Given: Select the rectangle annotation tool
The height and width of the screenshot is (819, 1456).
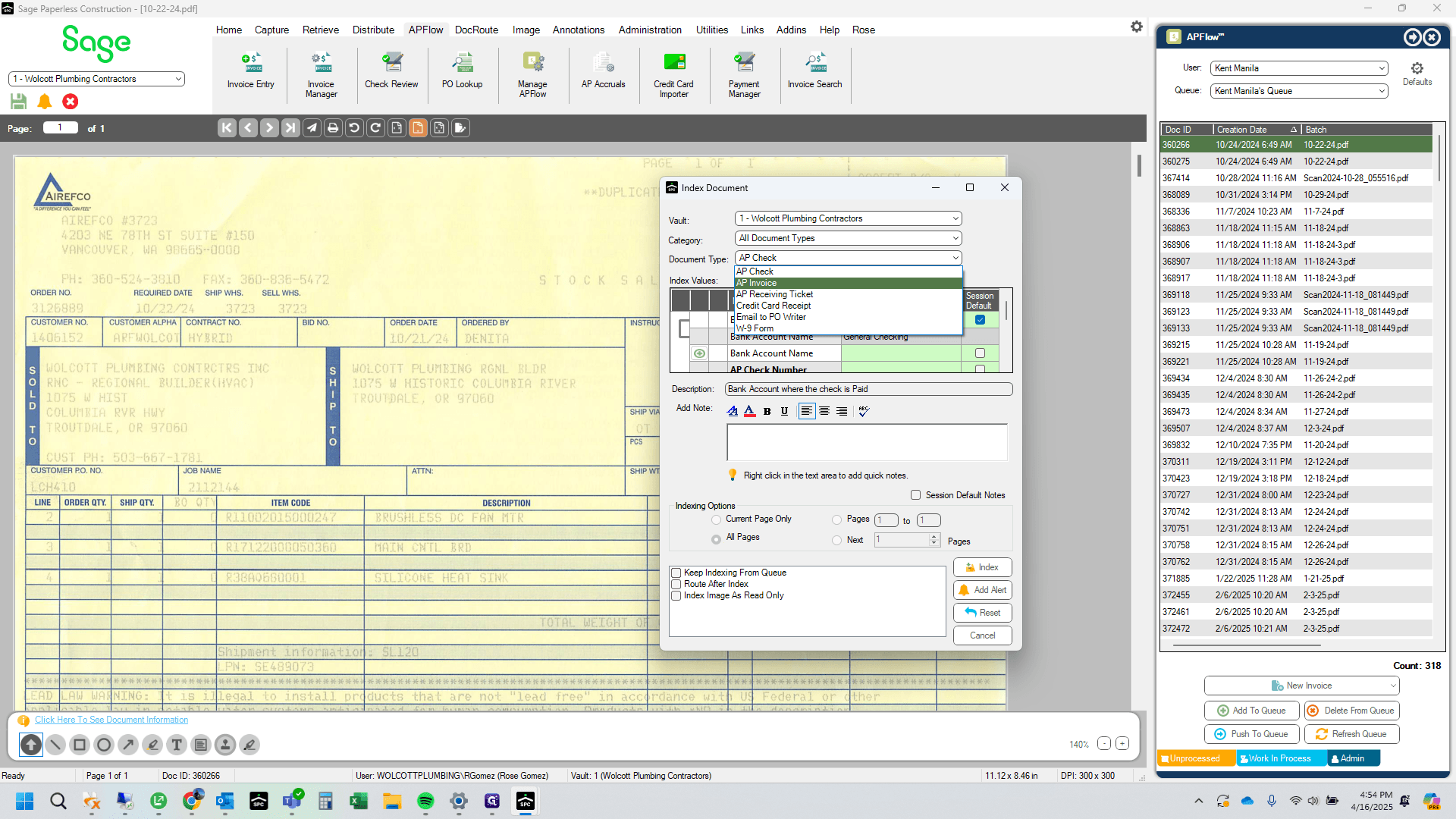Looking at the screenshot, I should (80, 745).
